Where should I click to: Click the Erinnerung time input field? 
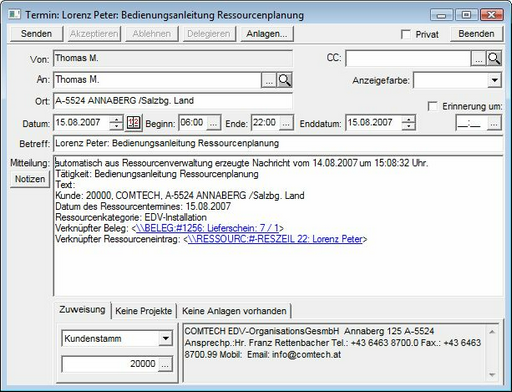point(471,123)
